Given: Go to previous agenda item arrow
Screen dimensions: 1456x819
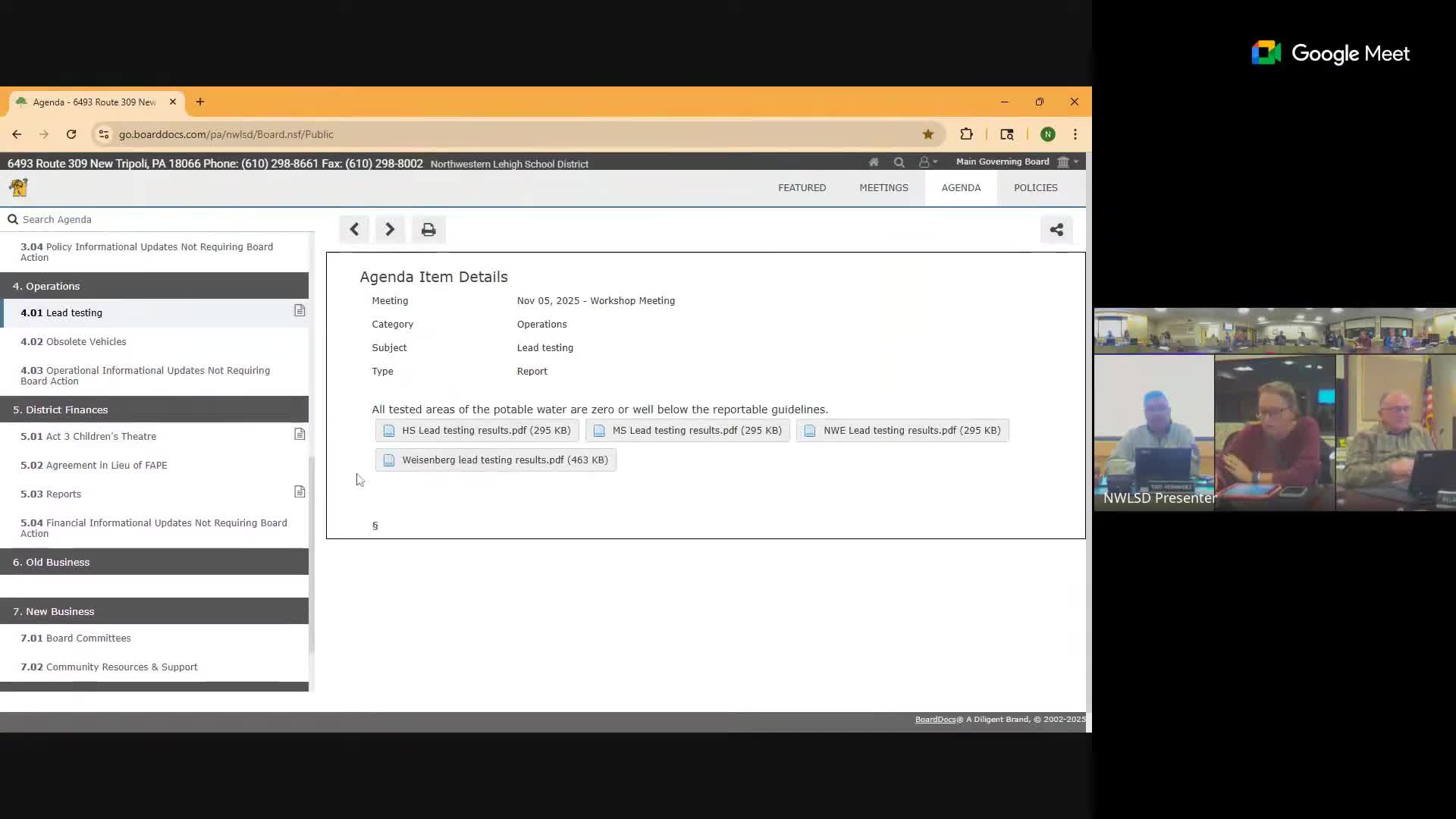Looking at the screenshot, I should click(x=354, y=230).
